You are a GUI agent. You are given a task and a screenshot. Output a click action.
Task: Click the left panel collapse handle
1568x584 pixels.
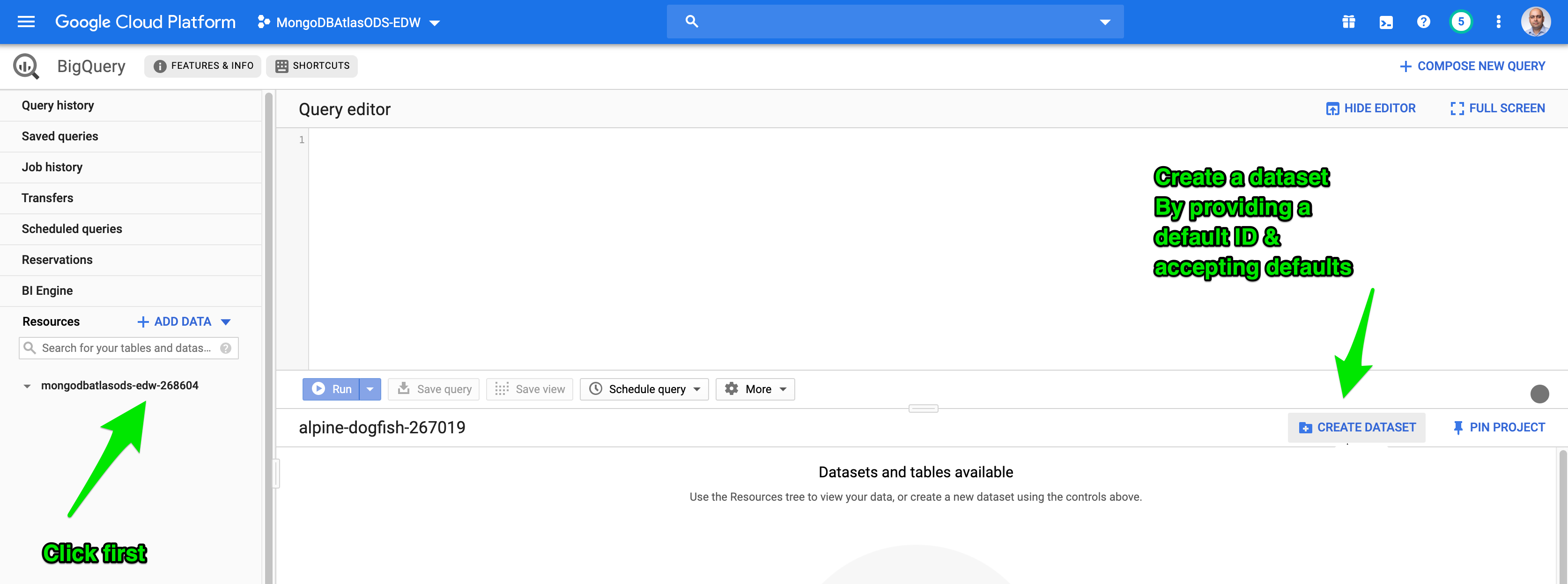(x=276, y=474)
